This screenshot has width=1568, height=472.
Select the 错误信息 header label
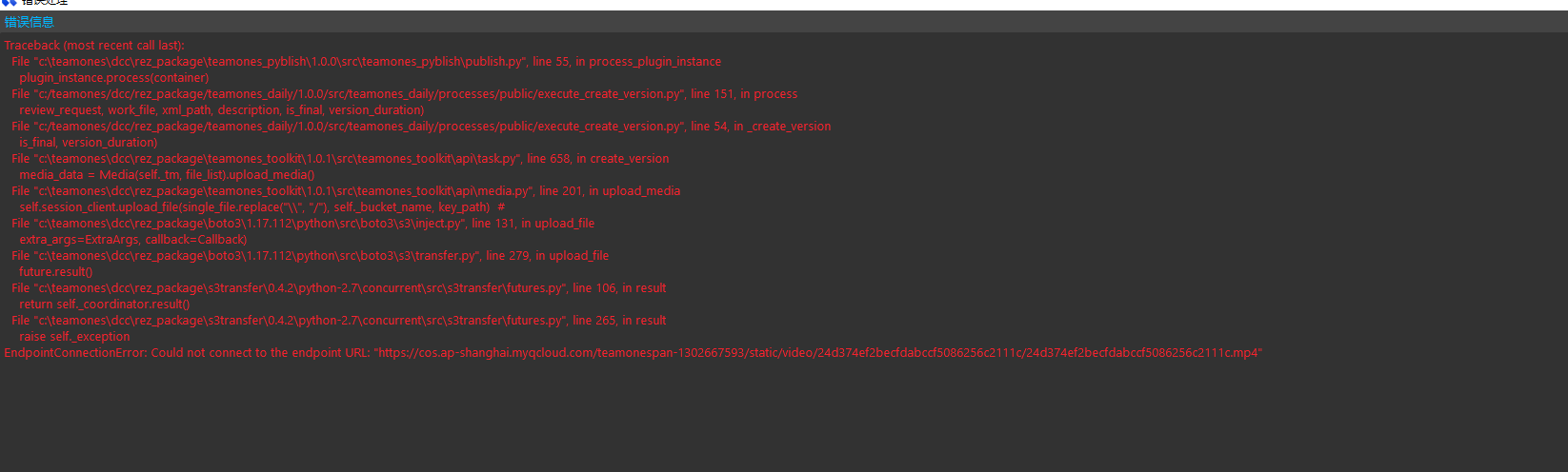[x=30, y=22]
